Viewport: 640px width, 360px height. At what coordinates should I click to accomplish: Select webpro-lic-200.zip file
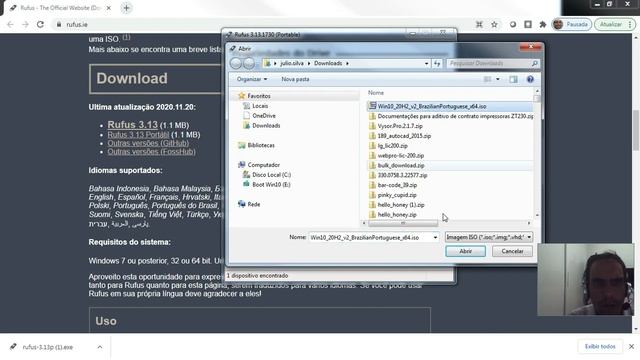[400, 156]
